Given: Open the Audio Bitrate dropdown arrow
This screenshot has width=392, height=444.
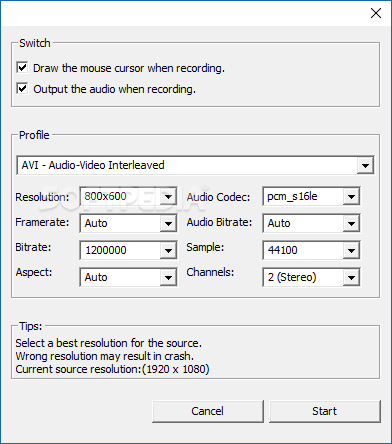Looking at the screenshot, I should tap(351, 223).
